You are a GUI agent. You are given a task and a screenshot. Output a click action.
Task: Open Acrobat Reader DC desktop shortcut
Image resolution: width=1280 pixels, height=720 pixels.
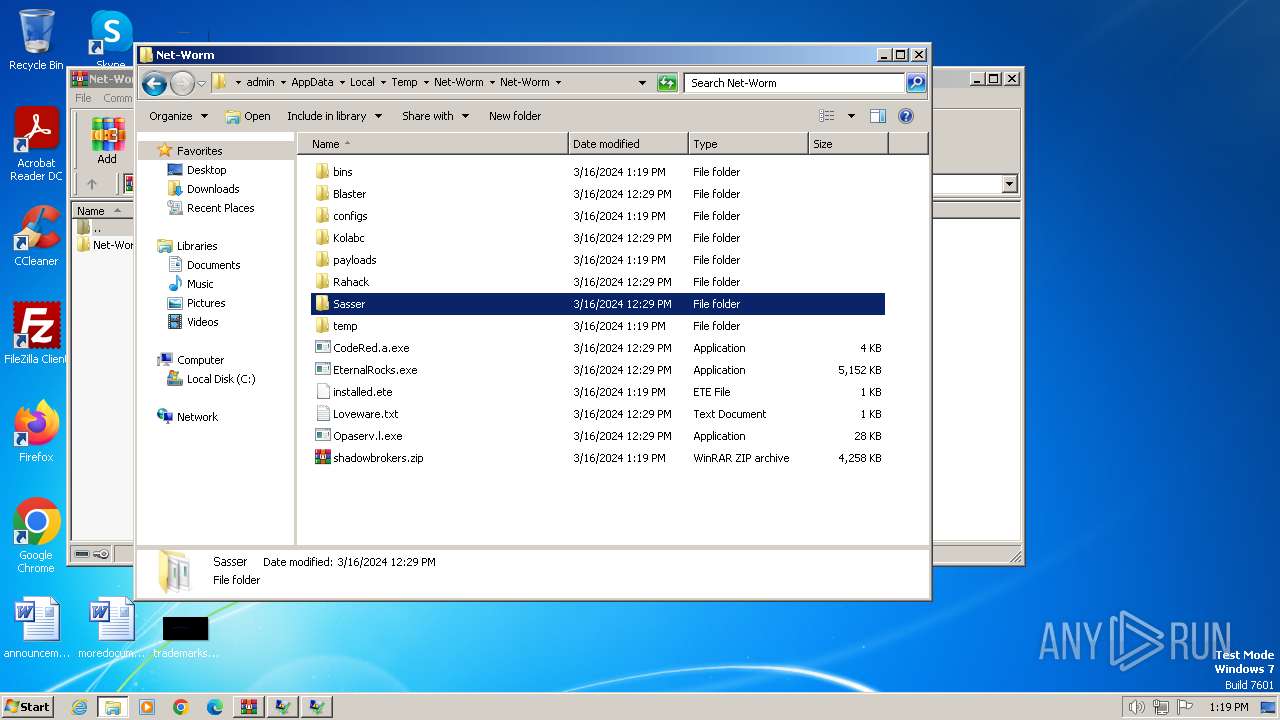(36, 145)
